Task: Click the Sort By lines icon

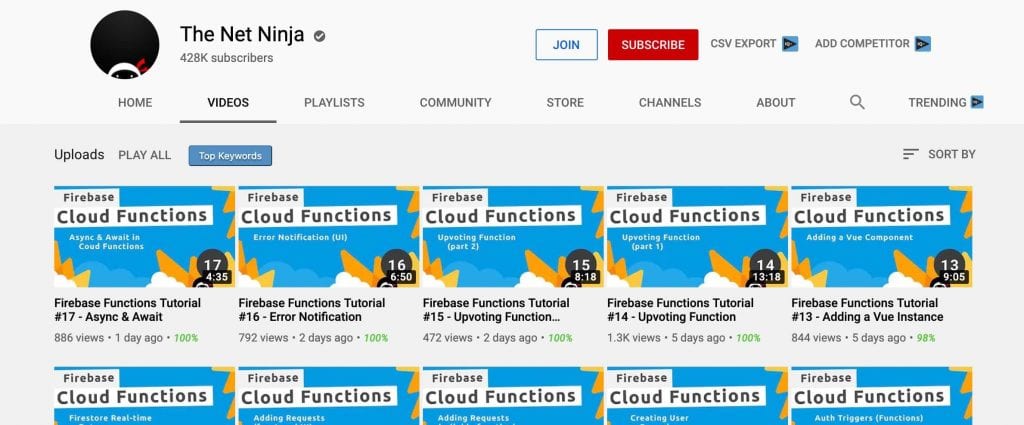Action: (910, 154)
